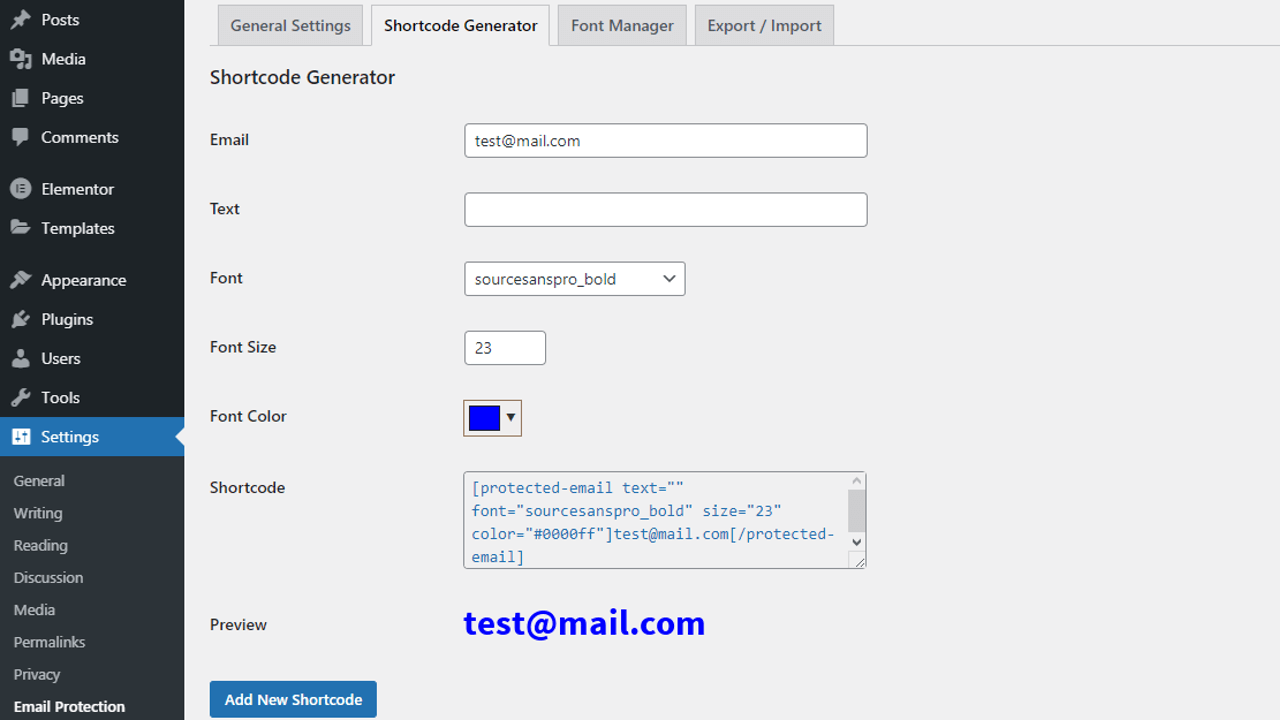Click inside the Email input field

click(665, 140)
